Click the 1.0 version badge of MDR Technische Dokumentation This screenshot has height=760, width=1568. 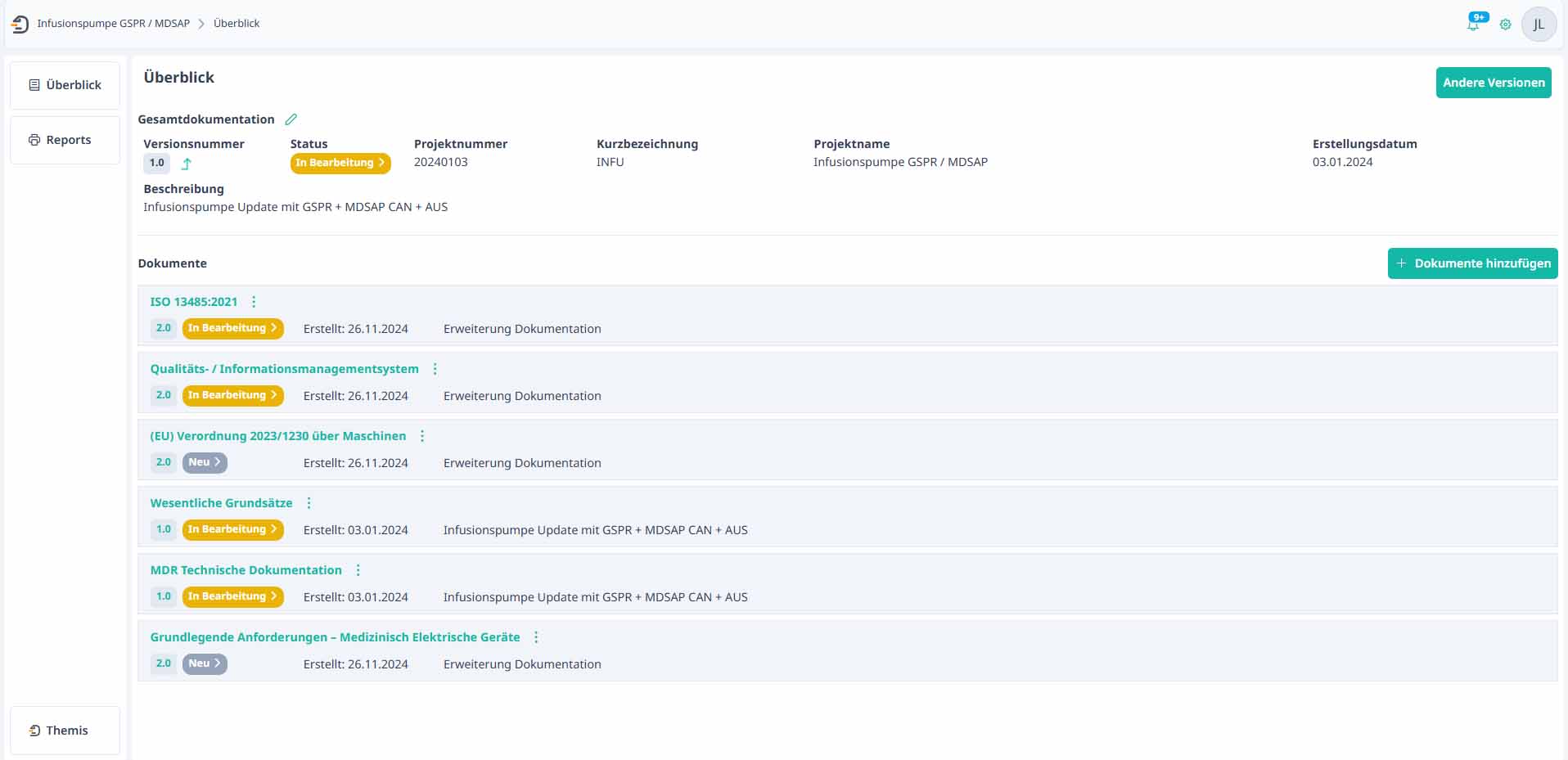(x=164, y=596)
